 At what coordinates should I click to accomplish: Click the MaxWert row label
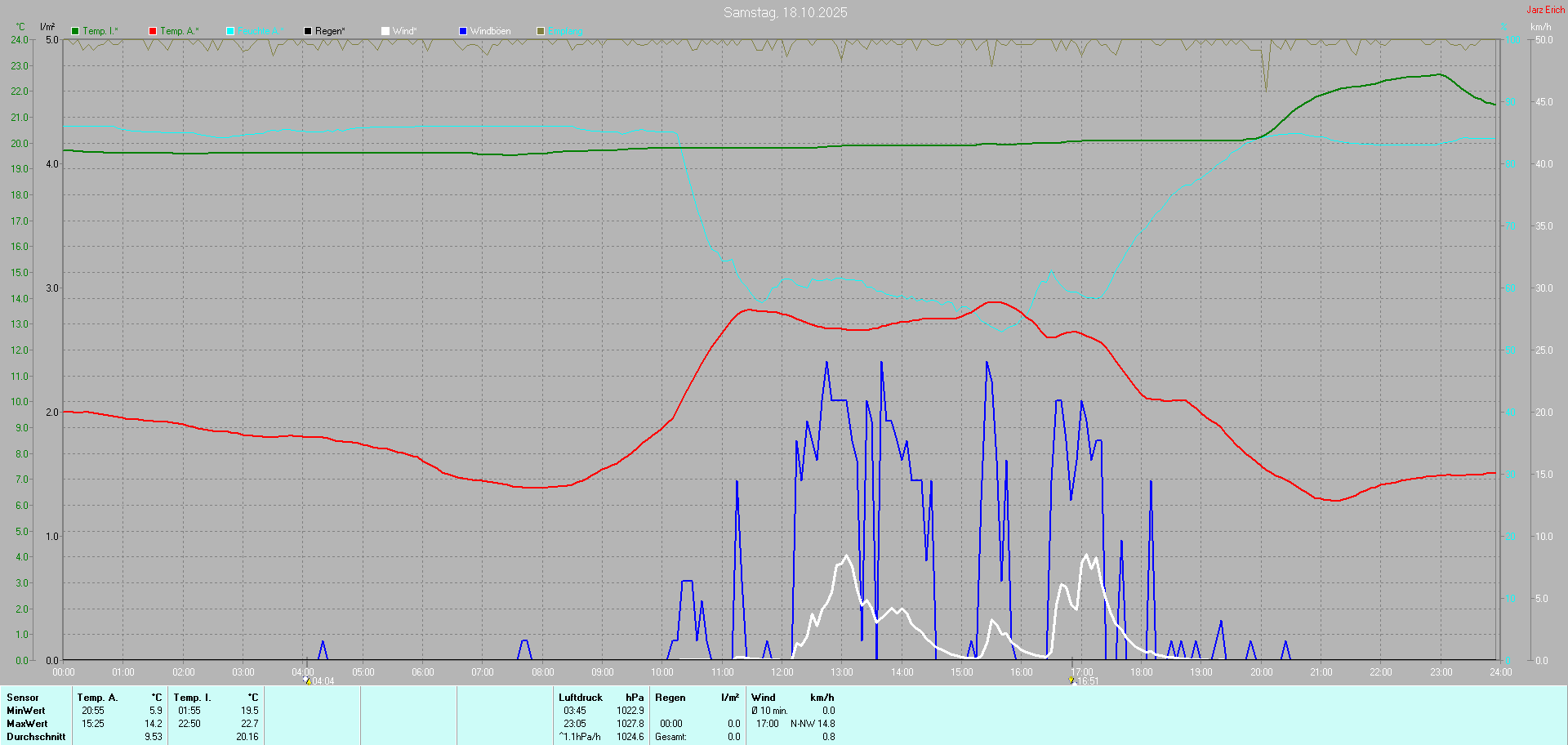[27, 724]
